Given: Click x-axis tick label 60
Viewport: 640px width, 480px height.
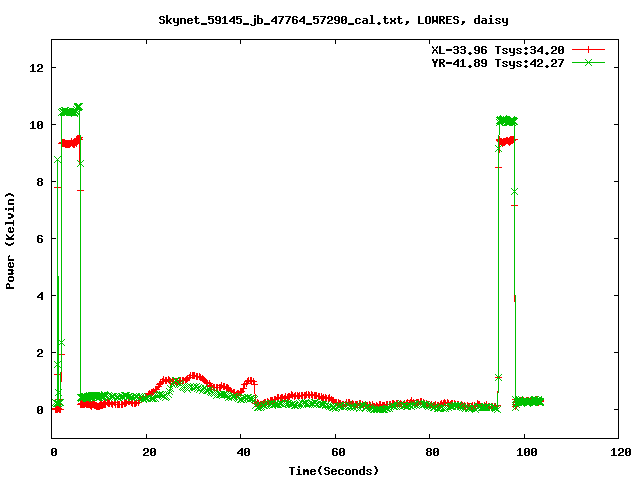Looking at the screenshot, I should [x=338, y=452].
